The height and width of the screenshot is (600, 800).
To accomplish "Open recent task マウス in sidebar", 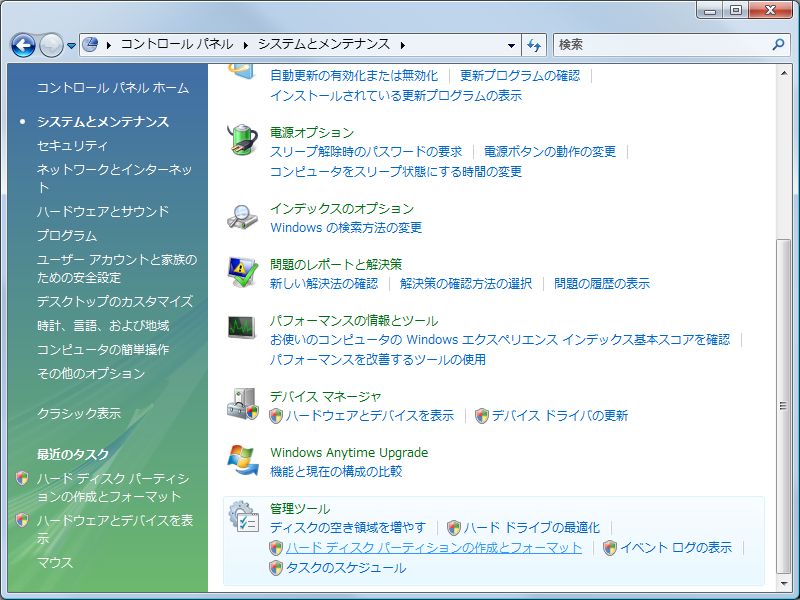I will pos(55,562).
